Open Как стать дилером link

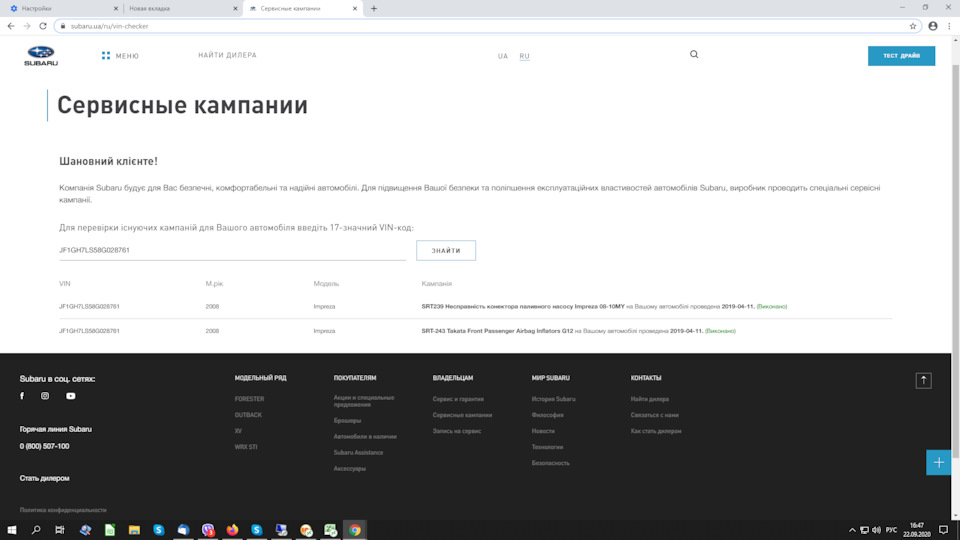(x=656, y=431)
